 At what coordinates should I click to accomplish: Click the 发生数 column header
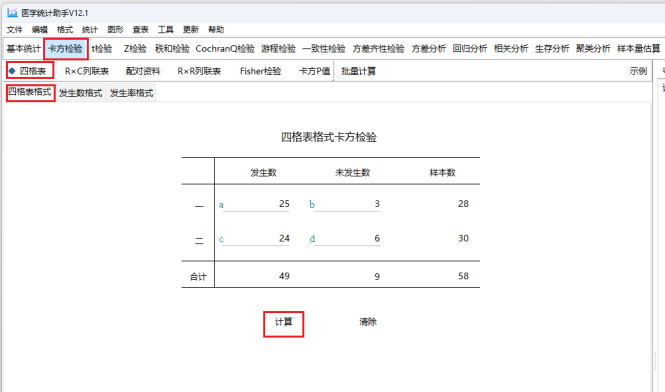click(263, 173)
